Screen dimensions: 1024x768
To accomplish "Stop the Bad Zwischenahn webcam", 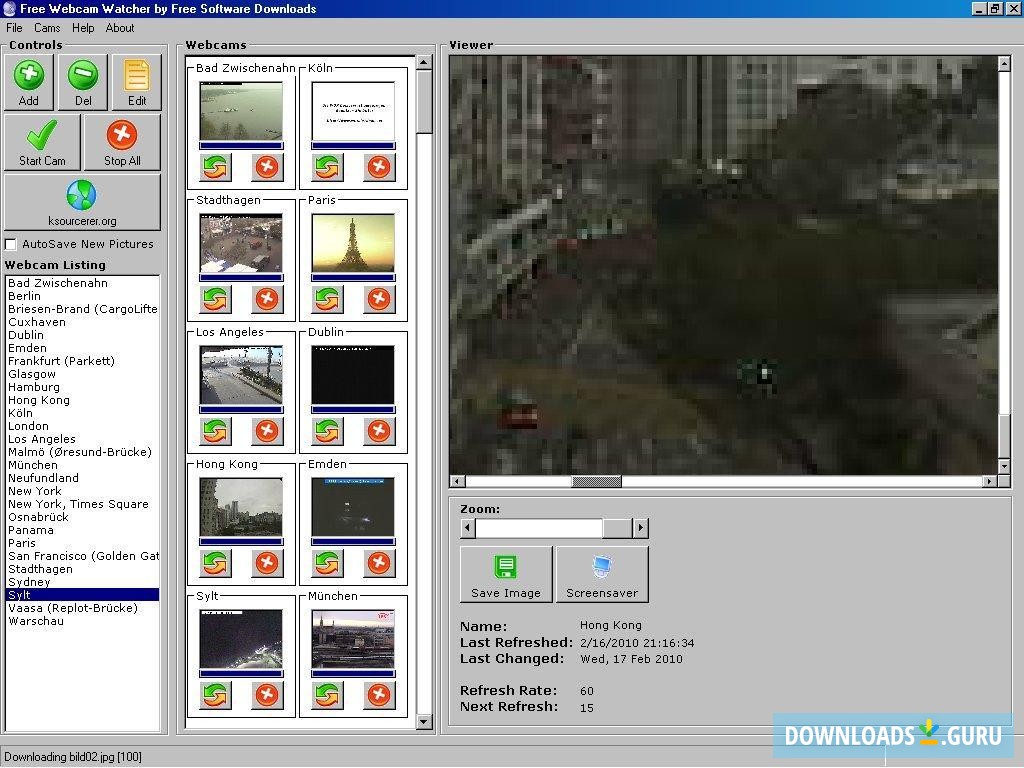I will (266, 167).
